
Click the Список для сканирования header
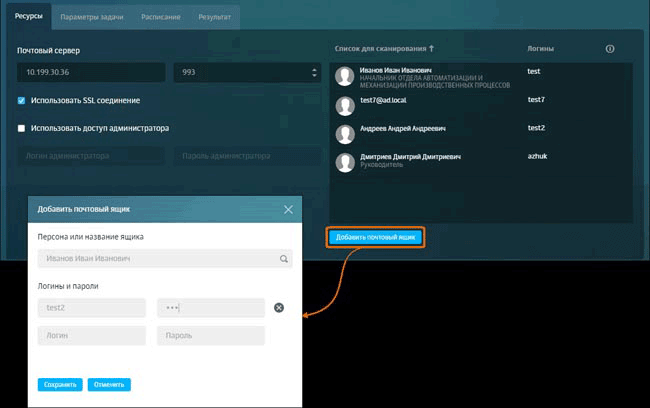(381, 49)
